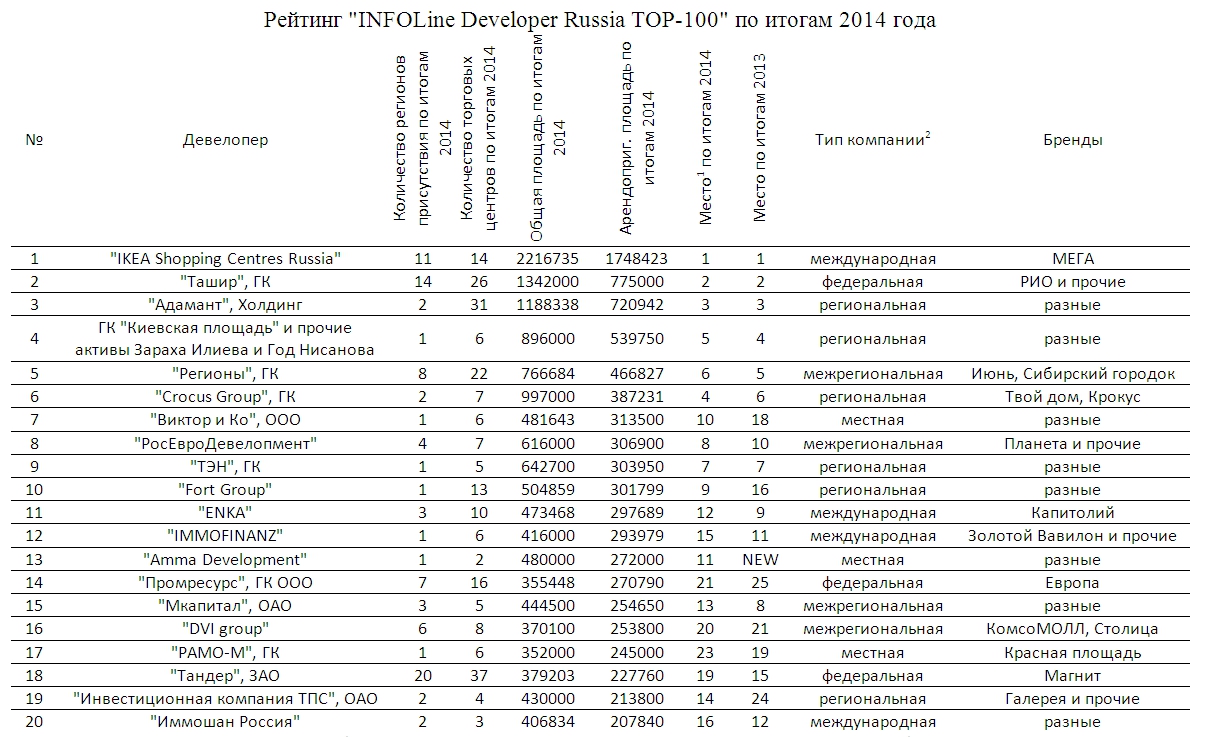Select the 'Красная площадь' brand cell
Screen dimensions: 1205x737
click(x=1073, y=652)
